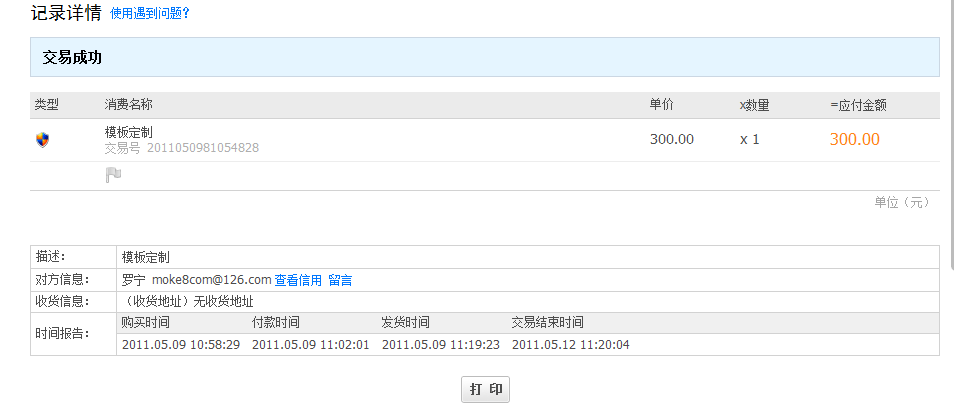Viewport: 954px width, 416px height.
Task: Click the unit price 300.00 in black
Action: point(672,139)
